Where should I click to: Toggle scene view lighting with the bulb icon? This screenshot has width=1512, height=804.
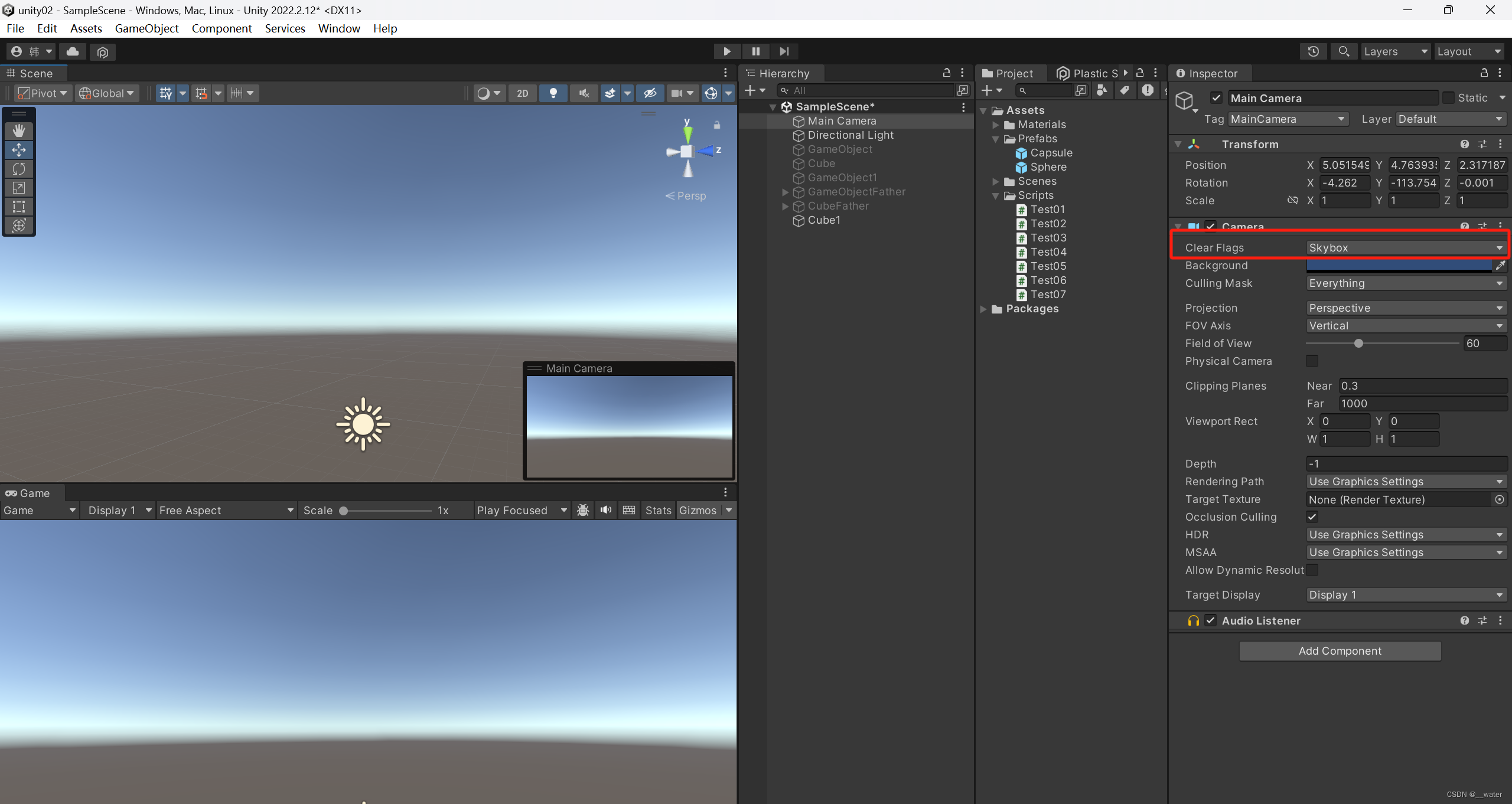[553, 93]
